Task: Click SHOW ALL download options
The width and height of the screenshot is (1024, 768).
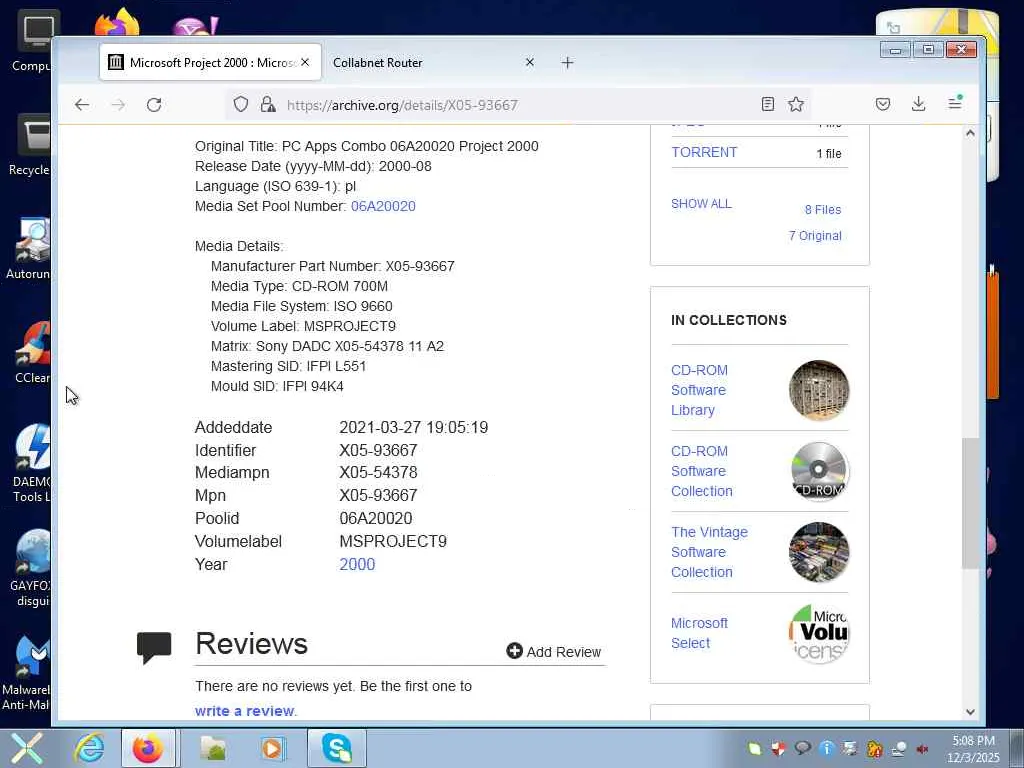Action: click(701, 204)
